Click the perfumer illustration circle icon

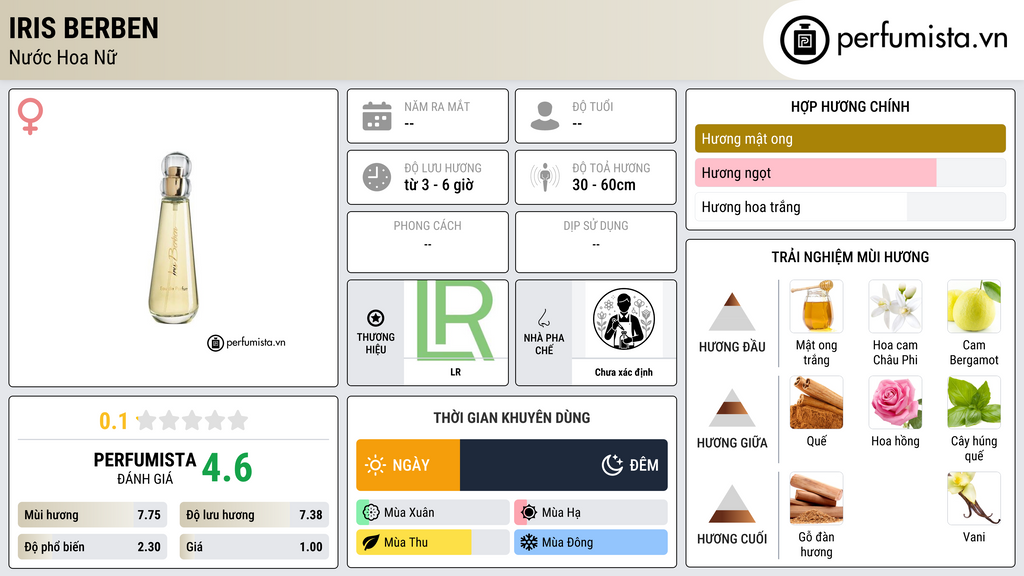624,319
